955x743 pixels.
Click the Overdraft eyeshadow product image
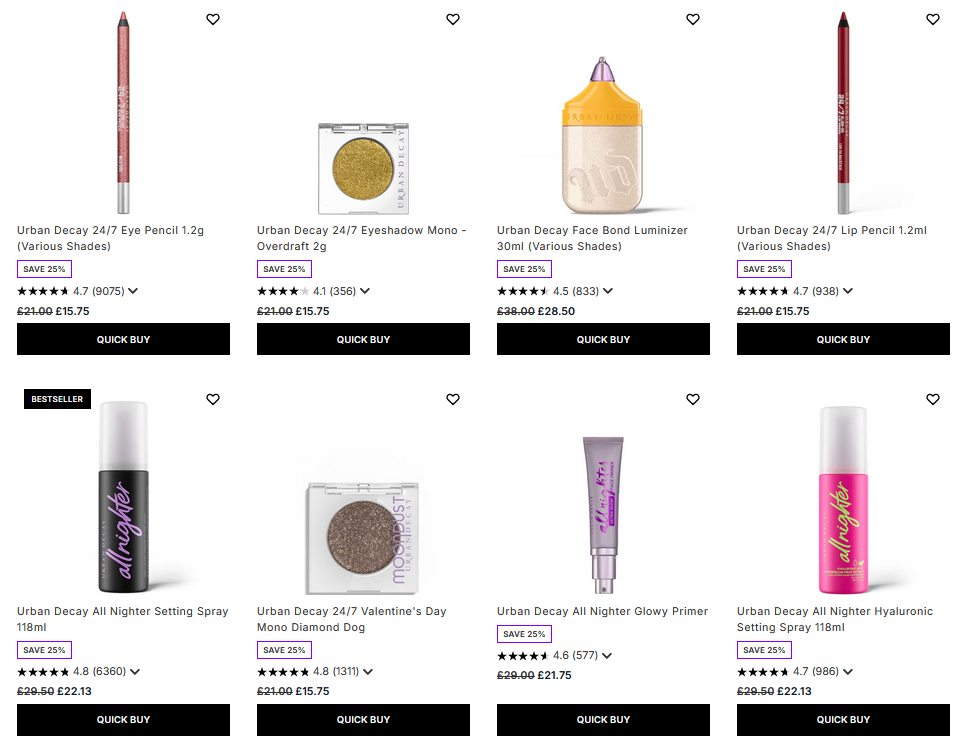pyautogui.click(x=363, y=168)
